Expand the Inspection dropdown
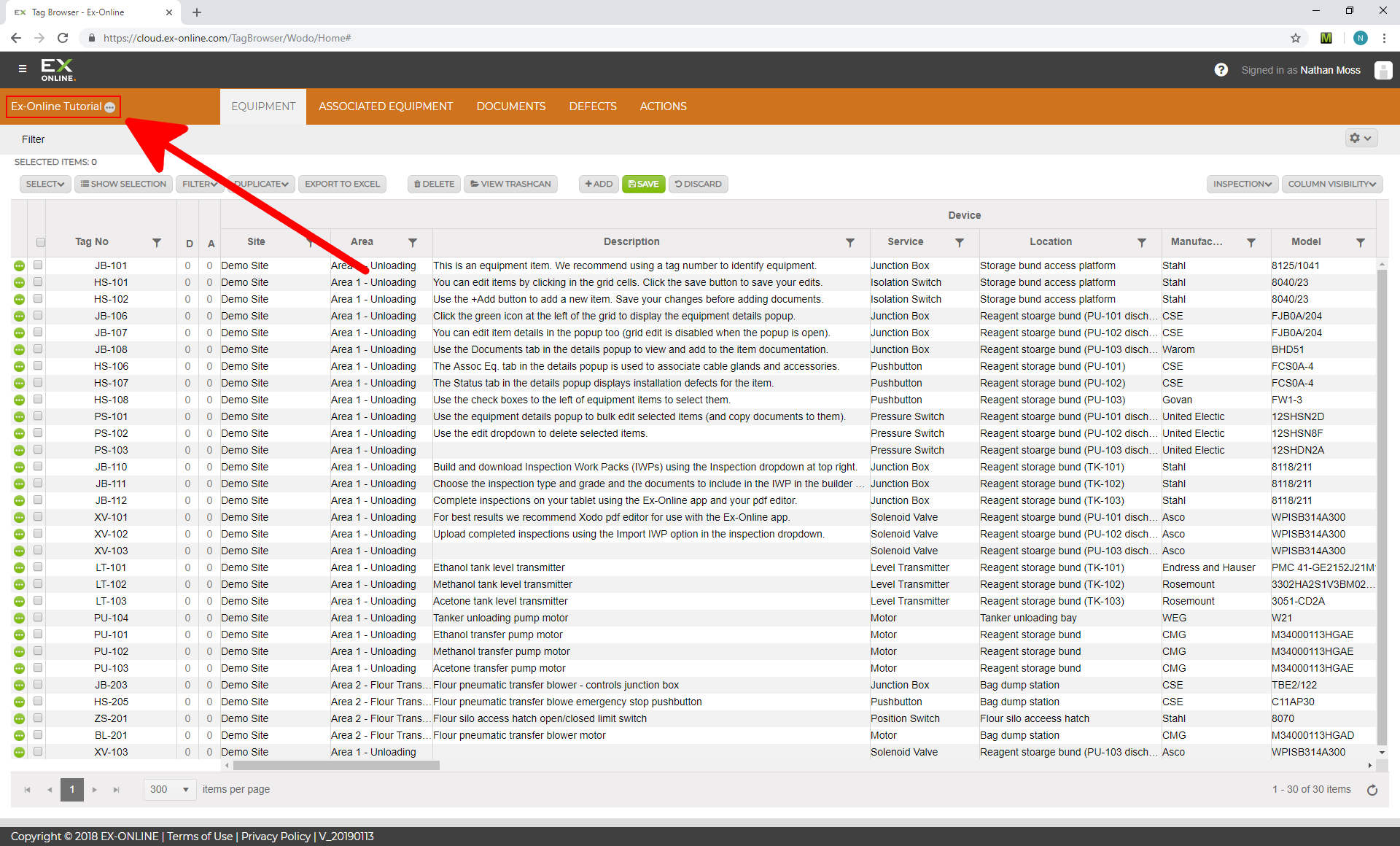 [x=1242, y=184]
